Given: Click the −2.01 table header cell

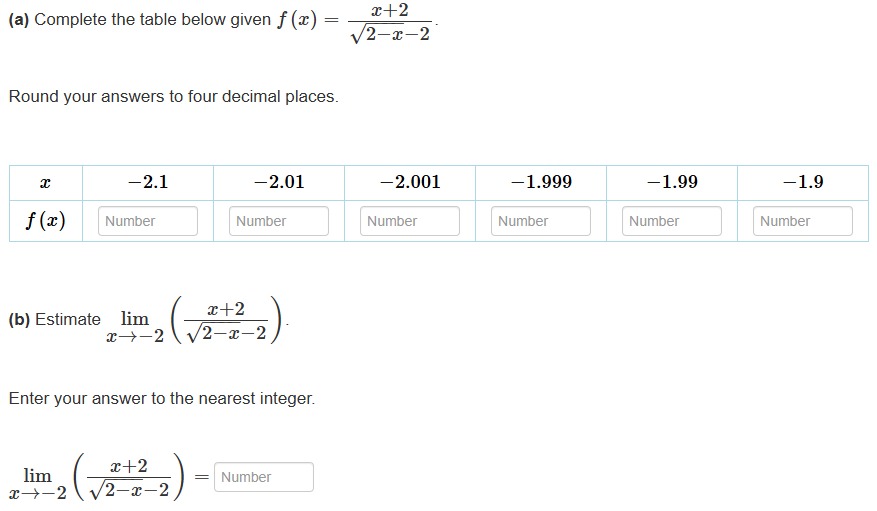Looking at the screenshot, I should [x=279, y=183].
